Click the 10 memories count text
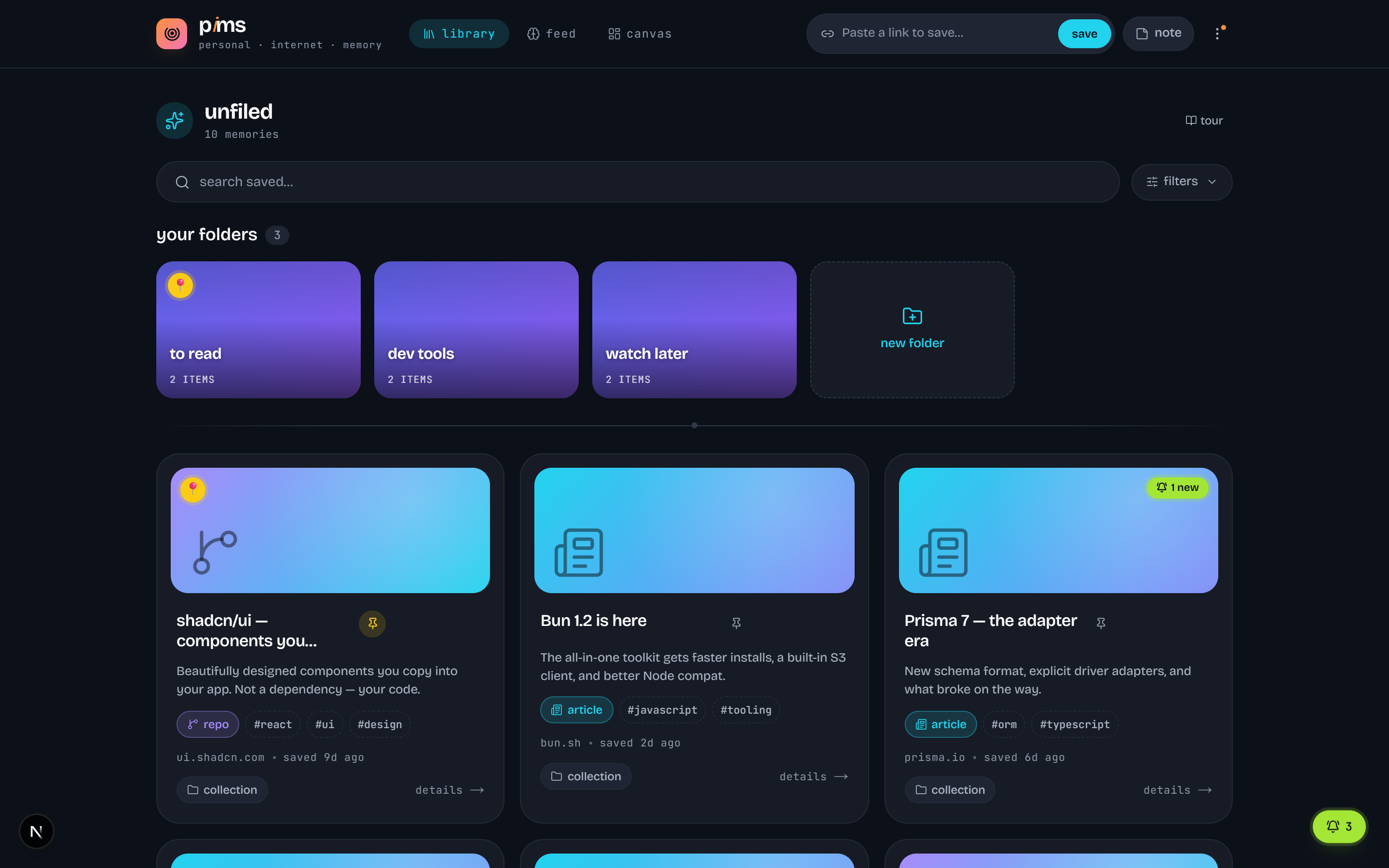The image size is (1389, 868). point(242,135)
